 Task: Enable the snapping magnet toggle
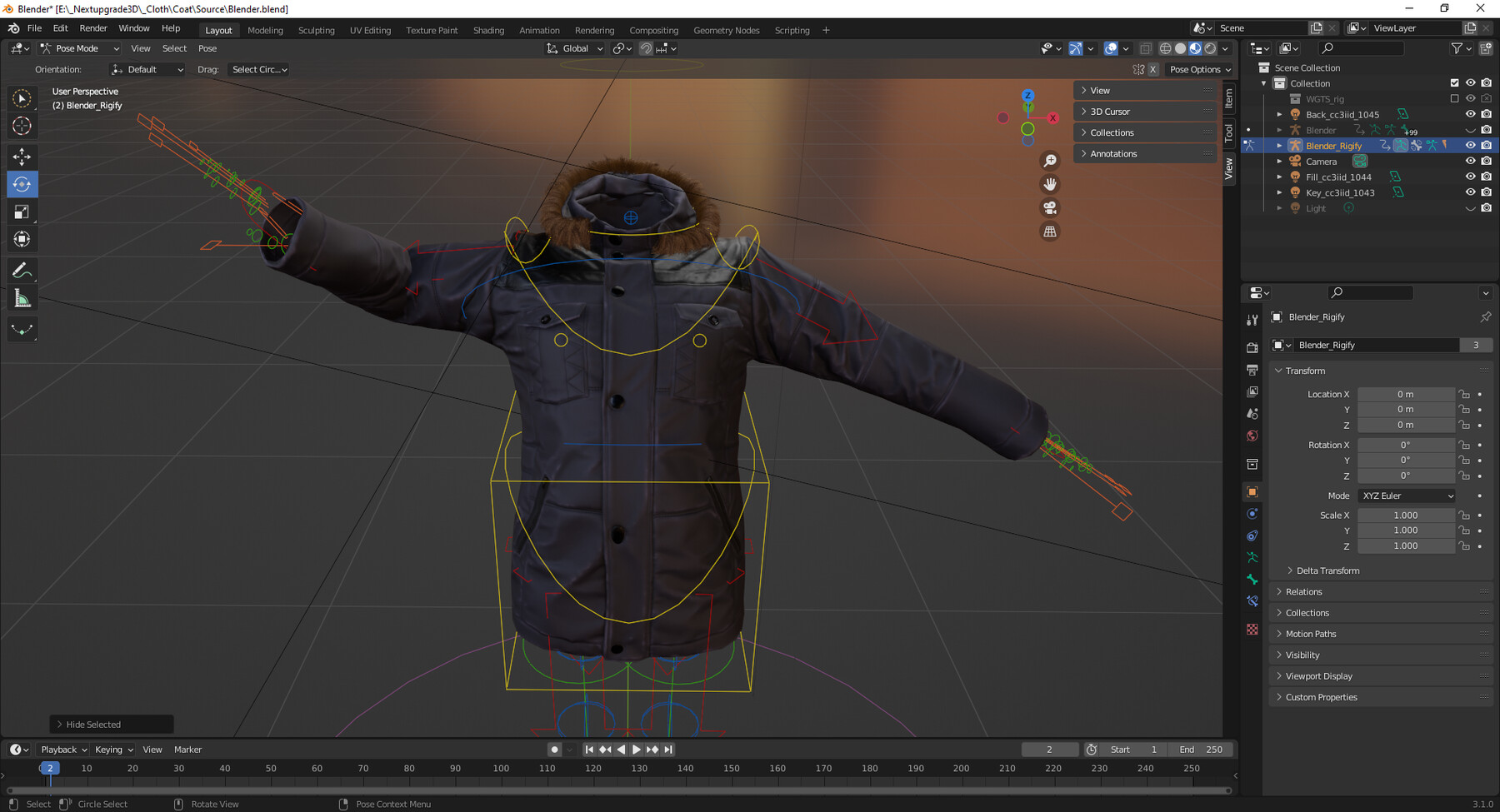pyautogui.click(x=646, y=47)
